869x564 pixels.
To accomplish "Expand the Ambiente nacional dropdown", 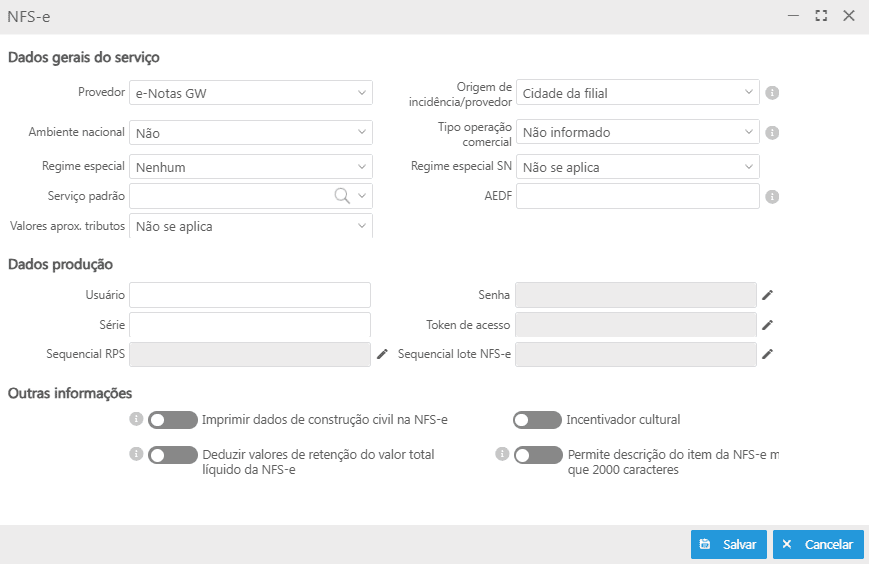I will 251,132.
